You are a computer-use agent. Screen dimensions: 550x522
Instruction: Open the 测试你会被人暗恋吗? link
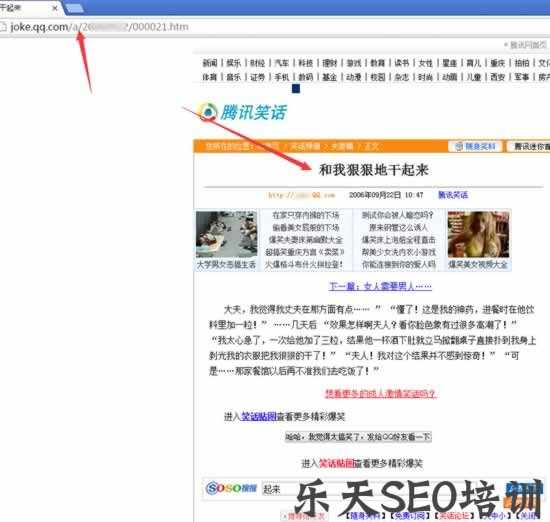[398, 215]
